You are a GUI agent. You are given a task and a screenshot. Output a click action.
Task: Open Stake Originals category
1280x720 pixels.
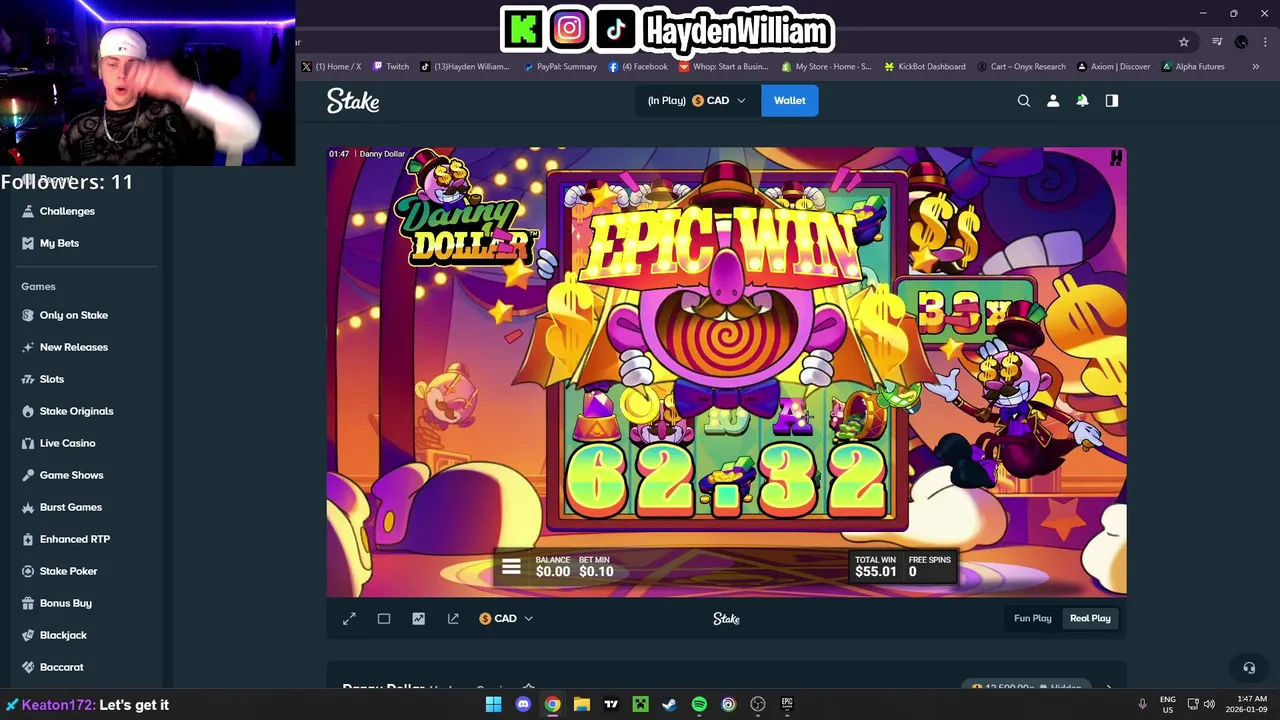[x=76, y=411]
